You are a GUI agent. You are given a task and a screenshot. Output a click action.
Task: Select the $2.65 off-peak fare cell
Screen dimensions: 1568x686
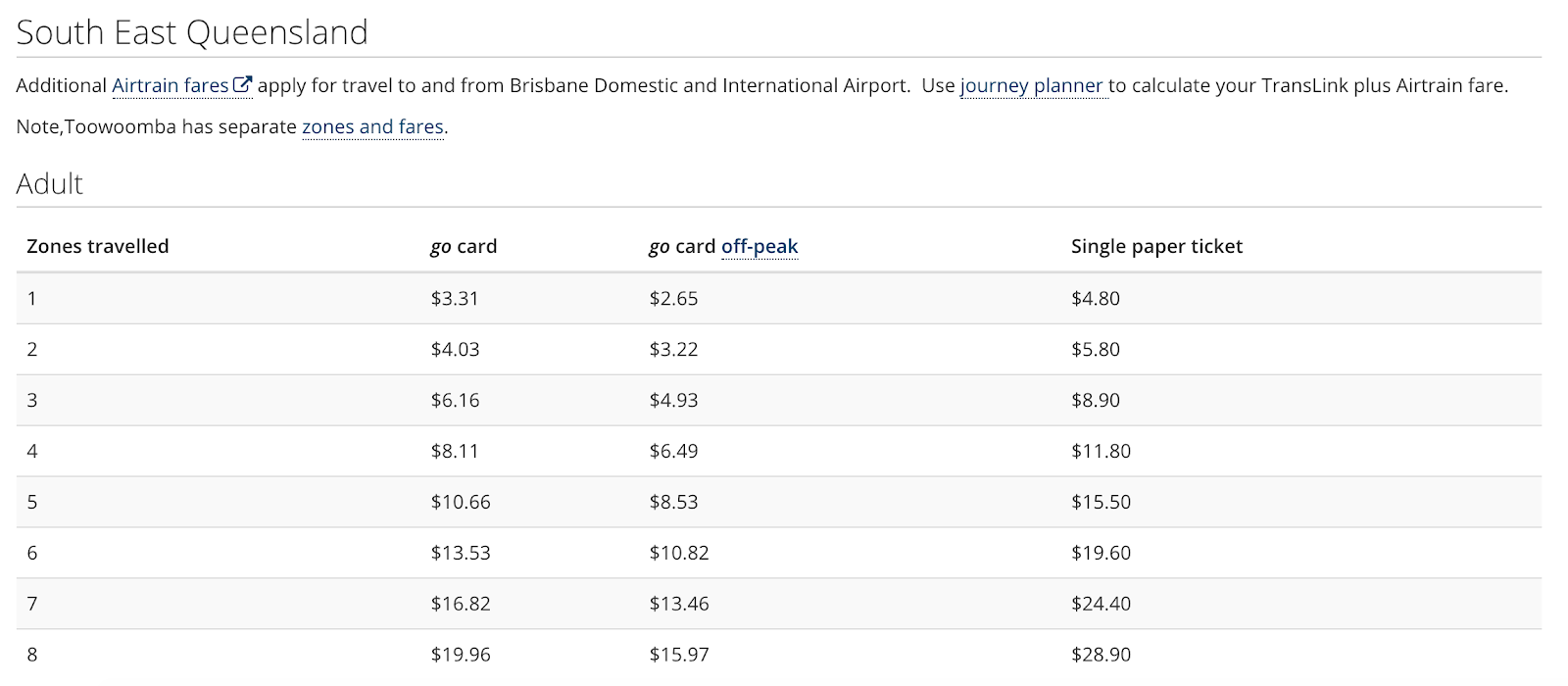[x=673, y=299]
